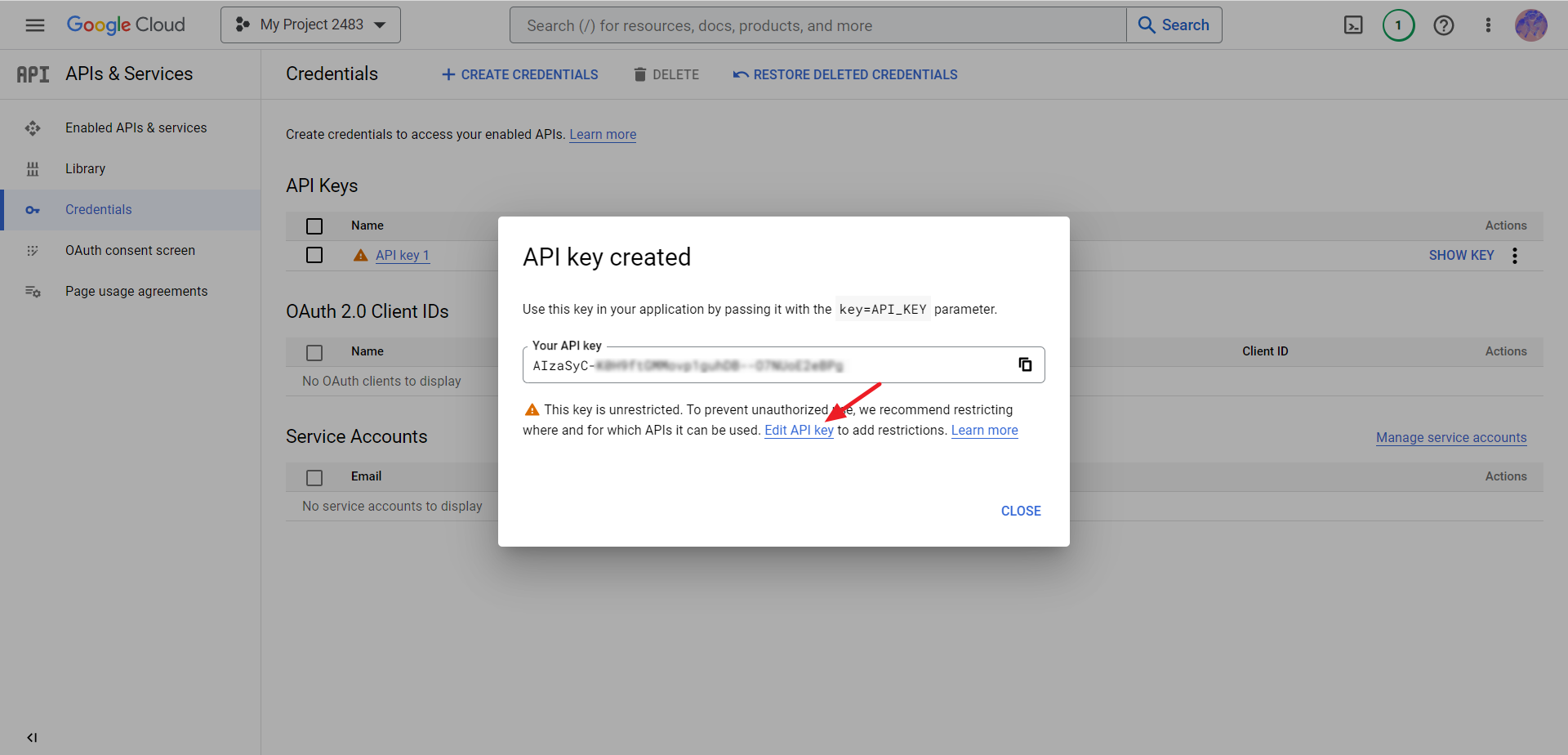The height and width of the screenshot is (755, 1568).
Task: Click the OAuth consent screen icon
Action: (33, 251)
